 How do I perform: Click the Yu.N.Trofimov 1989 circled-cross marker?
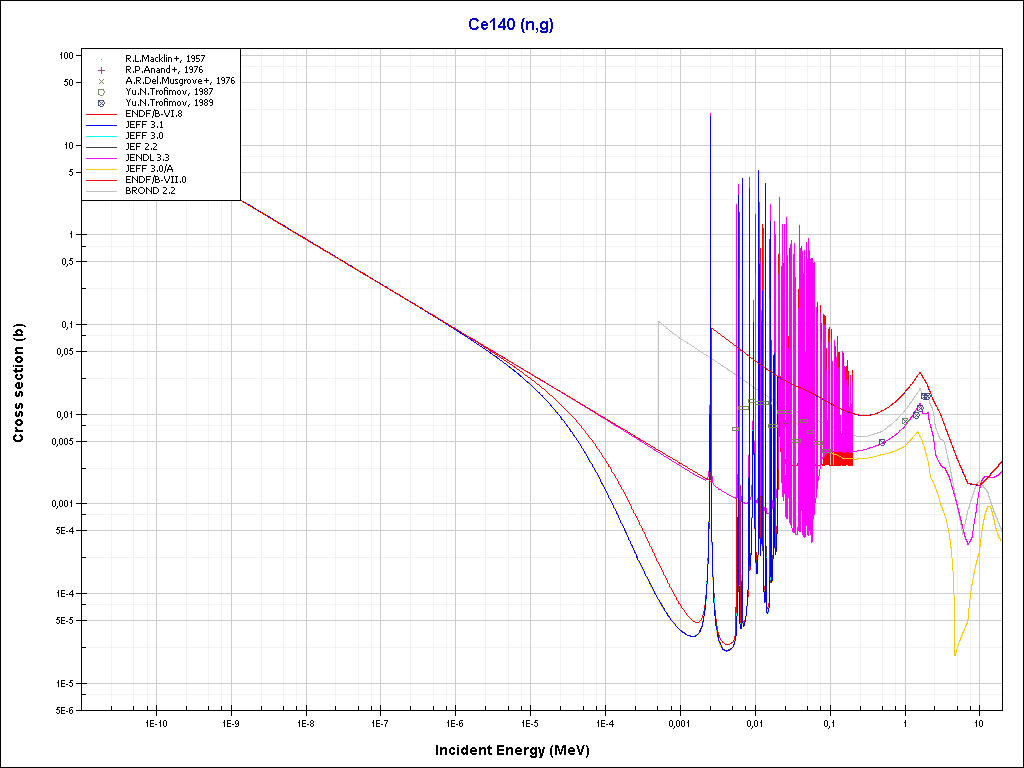[x=102, y=103]
